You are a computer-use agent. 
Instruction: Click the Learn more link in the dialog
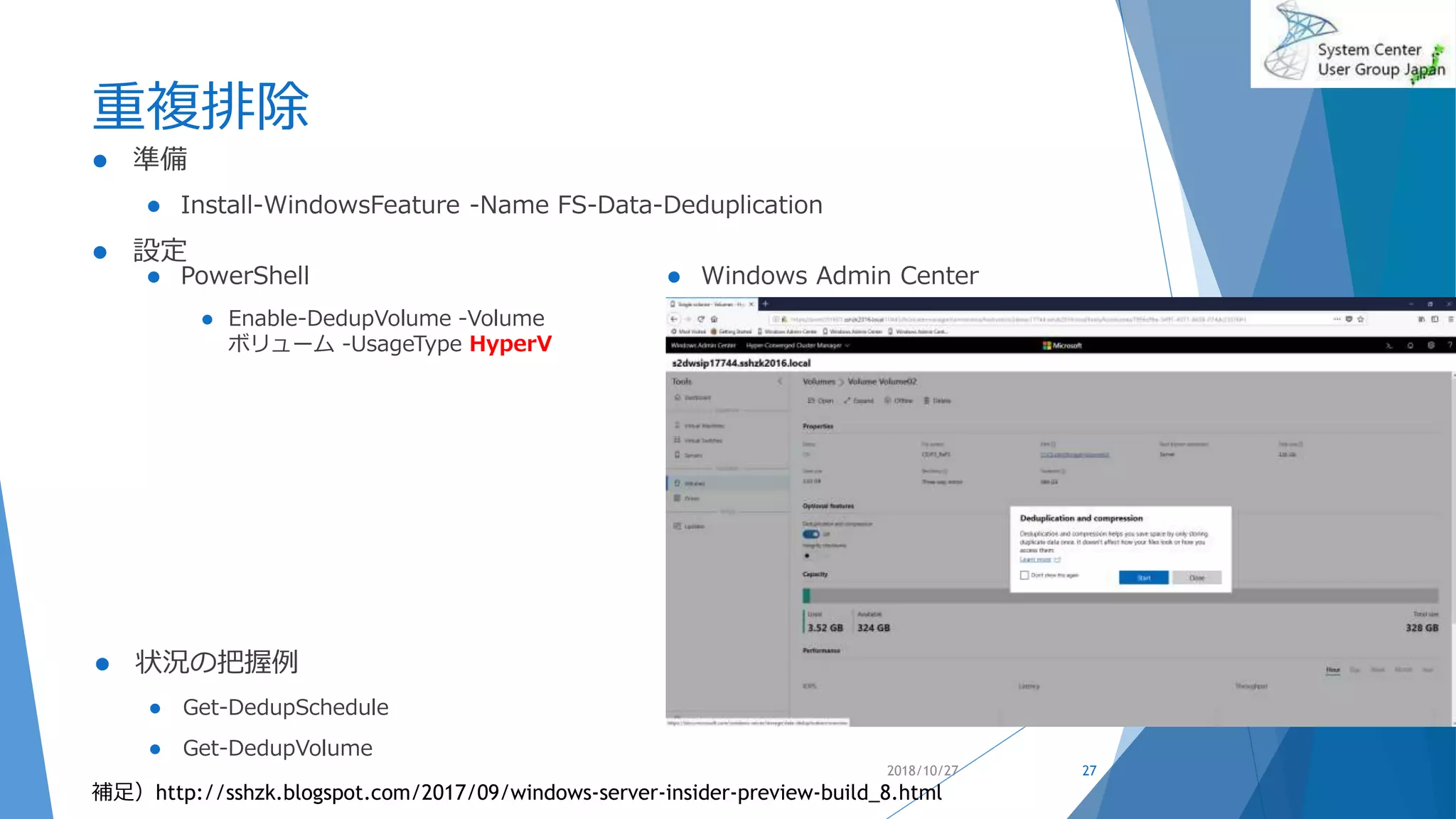tap(1036, 560)
